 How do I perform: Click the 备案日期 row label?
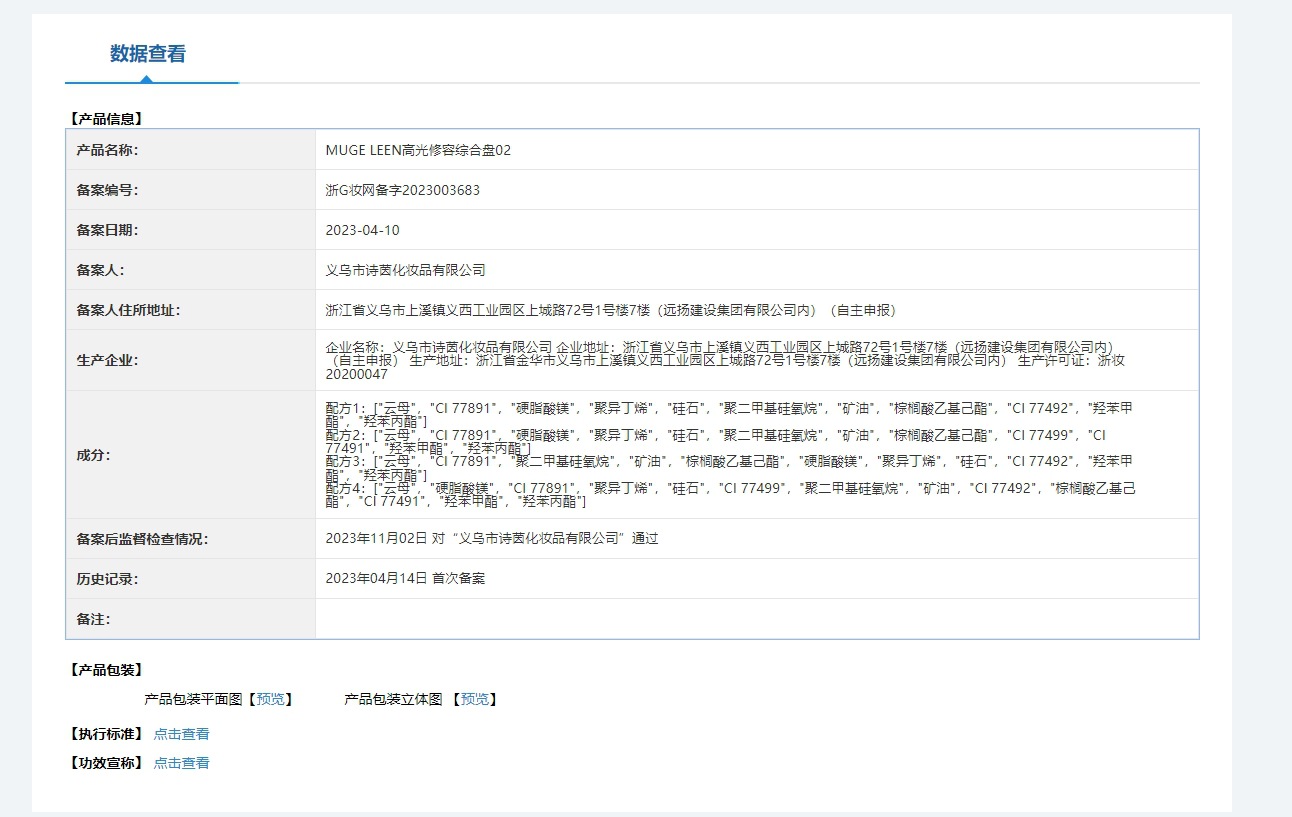click(107, 230)
